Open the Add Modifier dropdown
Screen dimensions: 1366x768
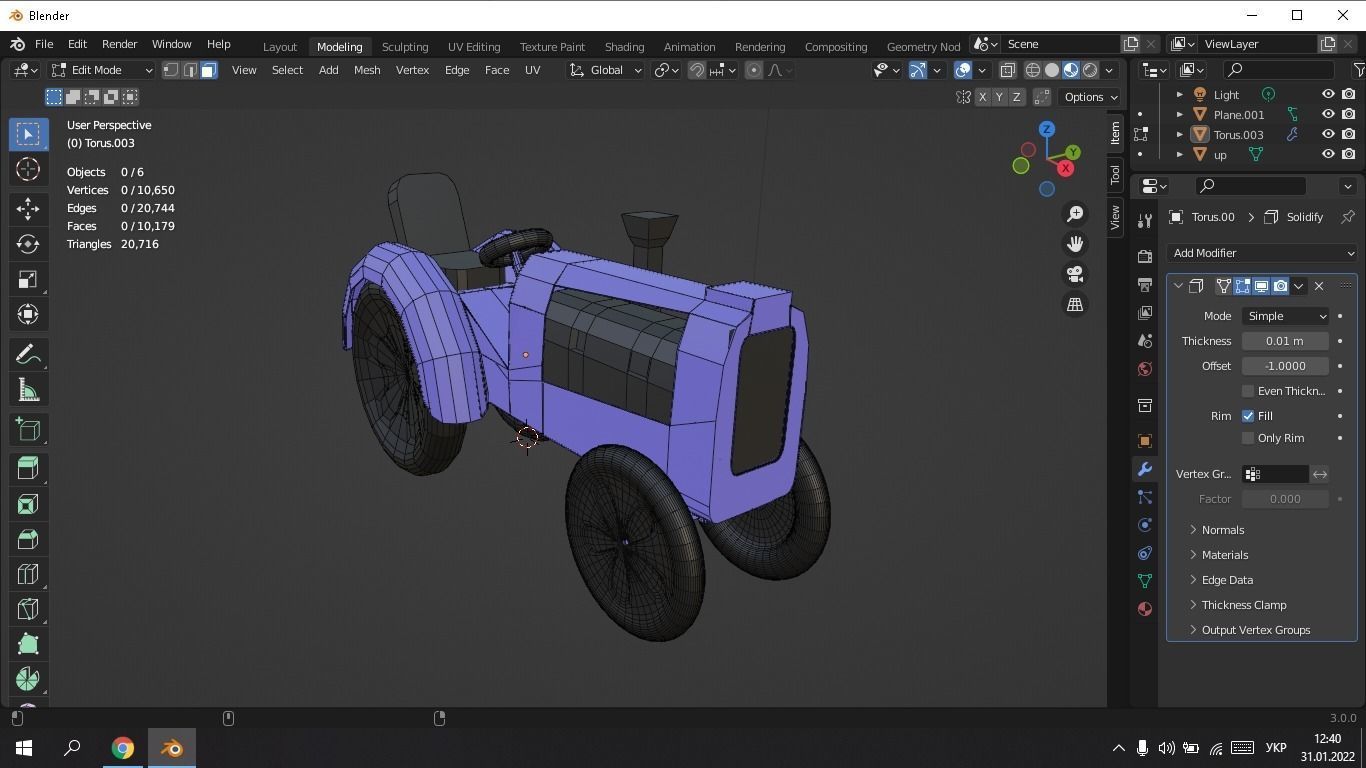coord(1263,253)
